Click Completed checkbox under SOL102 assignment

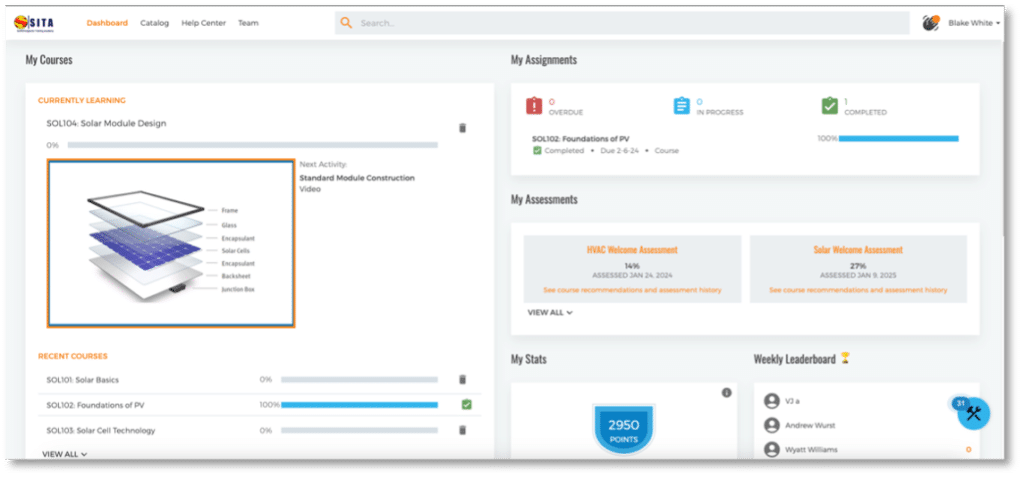pos(537,151)
